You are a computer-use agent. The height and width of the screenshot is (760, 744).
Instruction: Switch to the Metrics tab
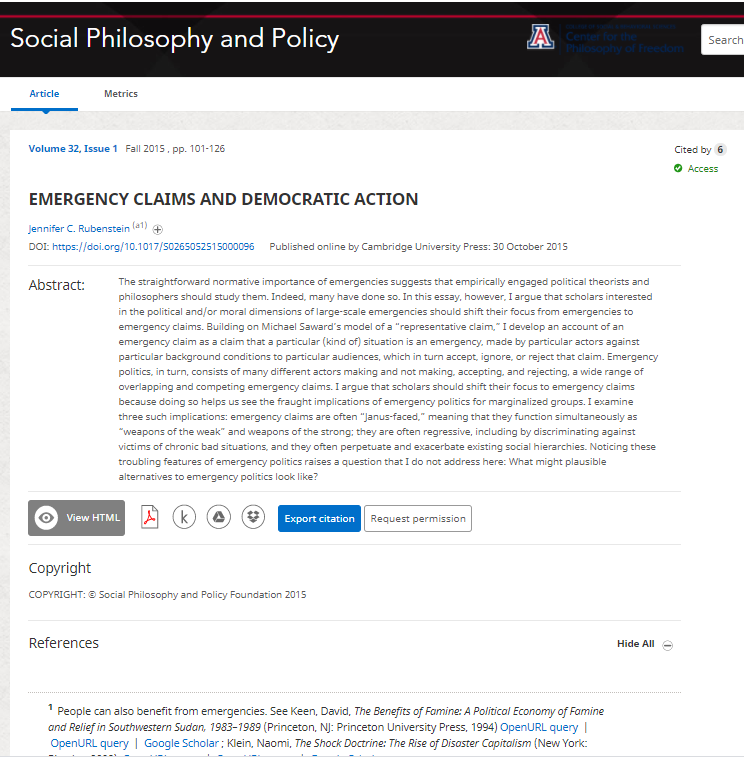[x=121, y=94]
